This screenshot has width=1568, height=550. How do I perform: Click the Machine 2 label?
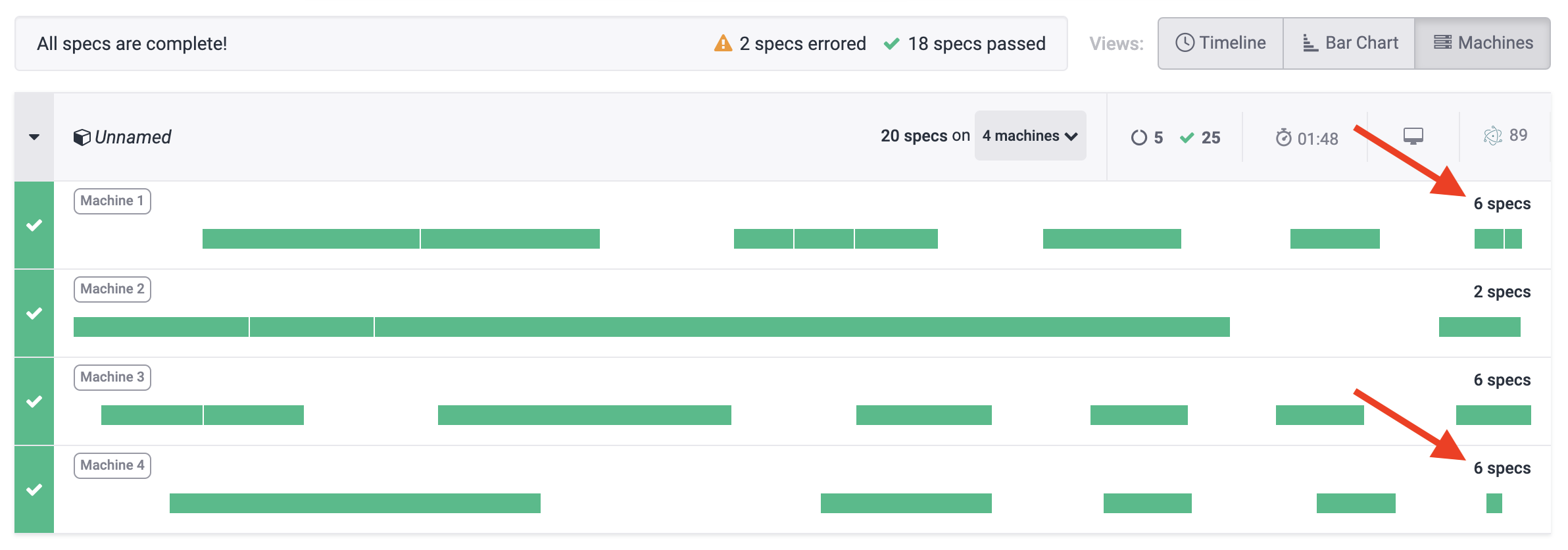tap(112, 289)
